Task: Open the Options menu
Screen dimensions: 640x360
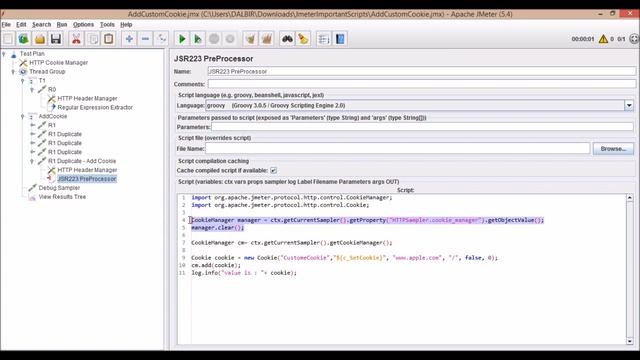Action: (83, 24)
